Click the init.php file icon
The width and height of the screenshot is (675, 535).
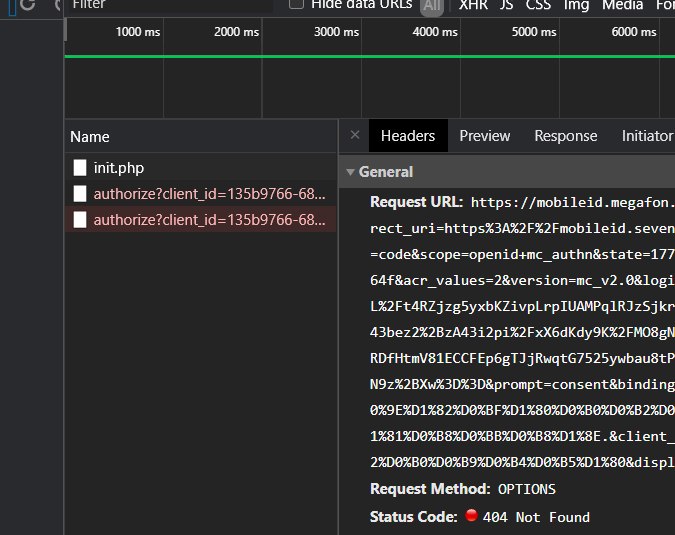point(80,168)
